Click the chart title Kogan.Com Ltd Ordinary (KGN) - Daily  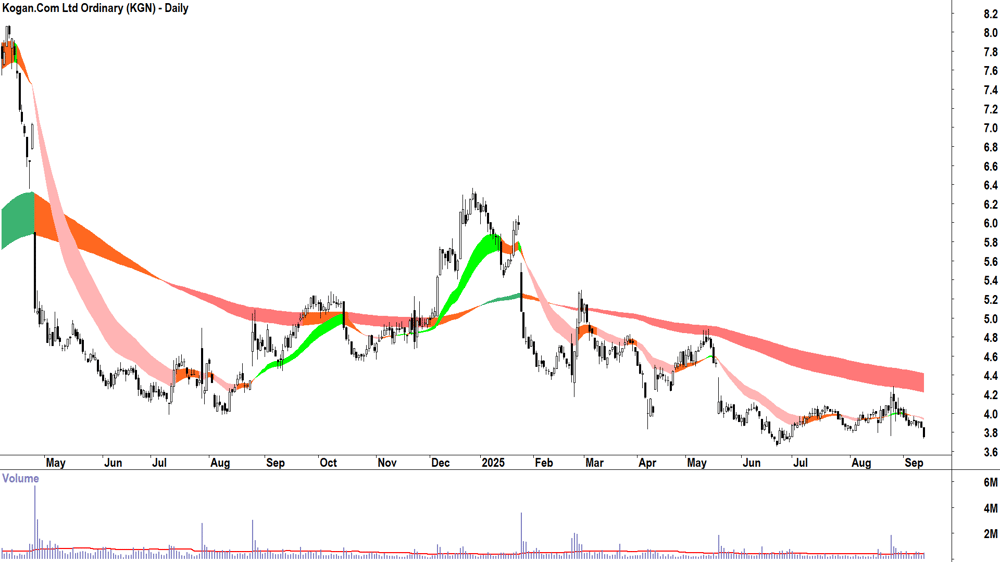coord(95,8)
